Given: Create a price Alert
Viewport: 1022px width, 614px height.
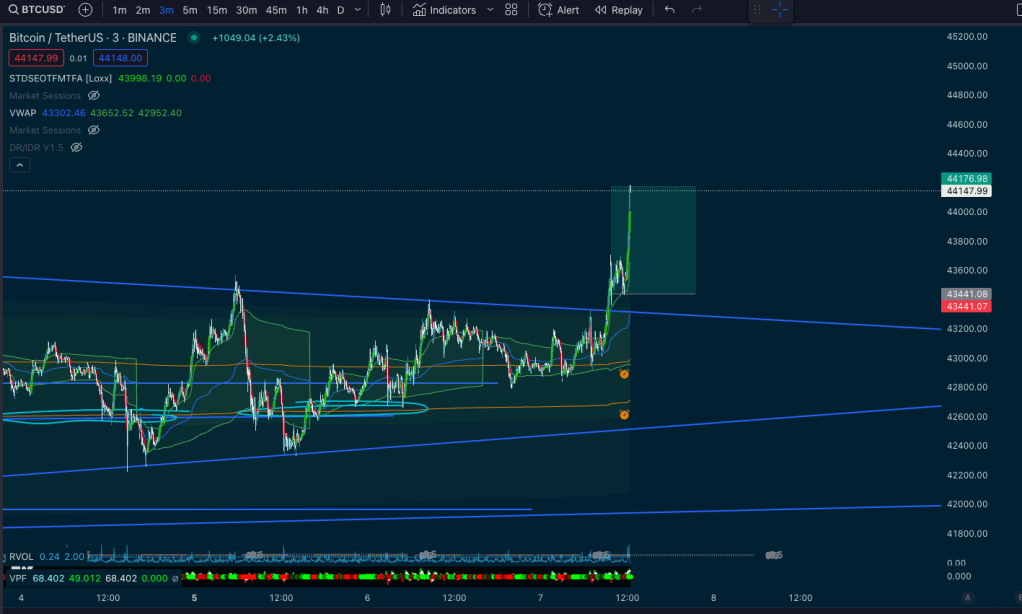Looking at the screenshot, I should tap(558, 10).
